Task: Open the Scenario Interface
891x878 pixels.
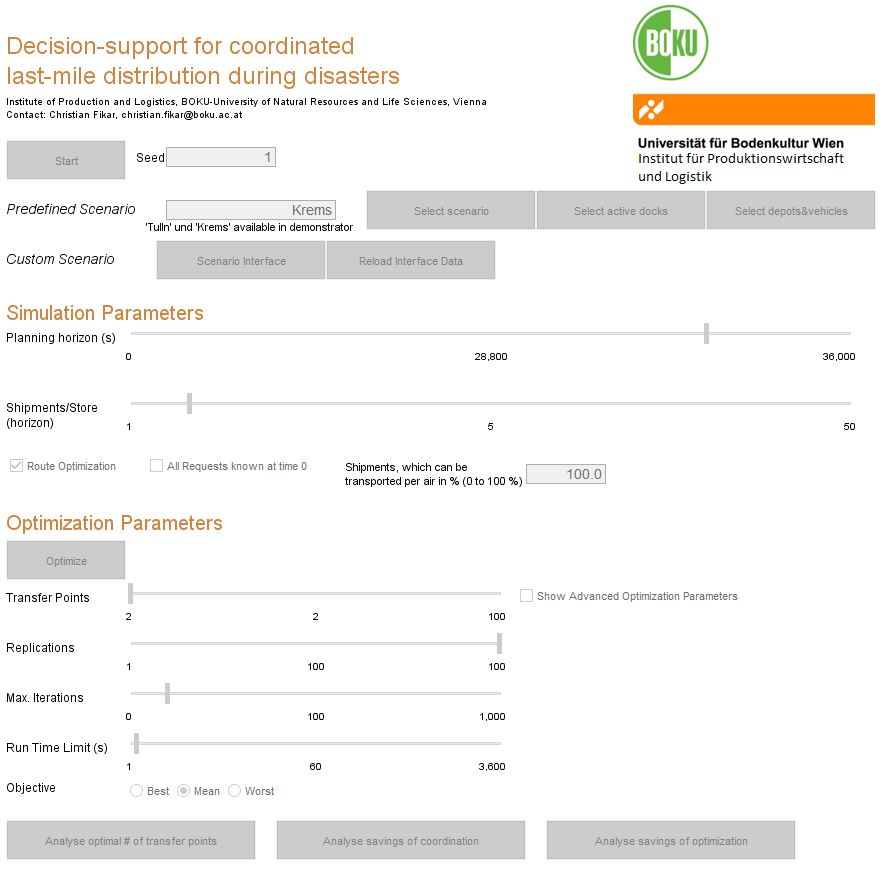Action: pyautogui.click(x=240, y=260)
